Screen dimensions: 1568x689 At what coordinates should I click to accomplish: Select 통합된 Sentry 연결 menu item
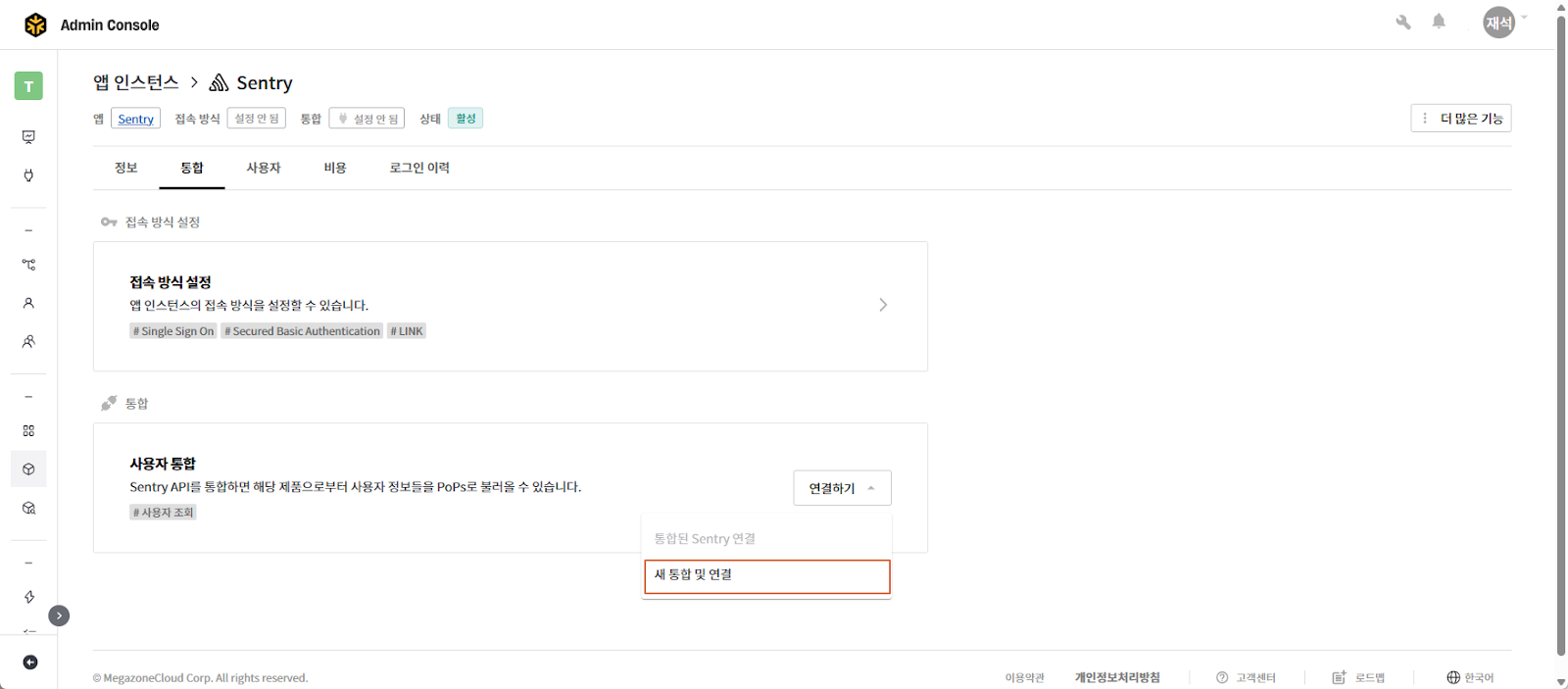[766, 539]
